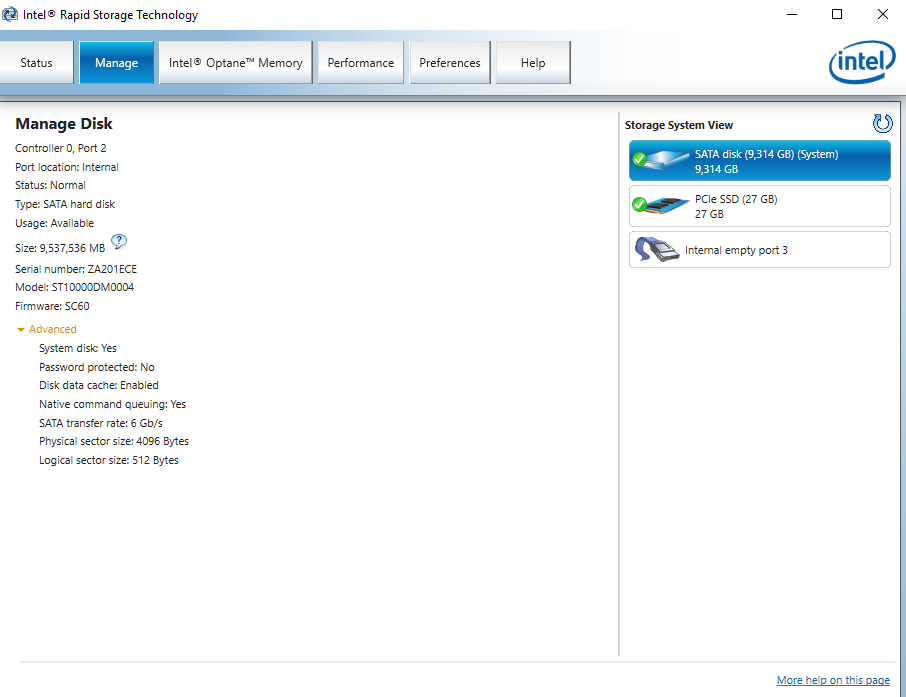Click Native command queuing: Yes text
This screenshot has height=697, width=906.
pyautogui.click(x=113, y=404)
